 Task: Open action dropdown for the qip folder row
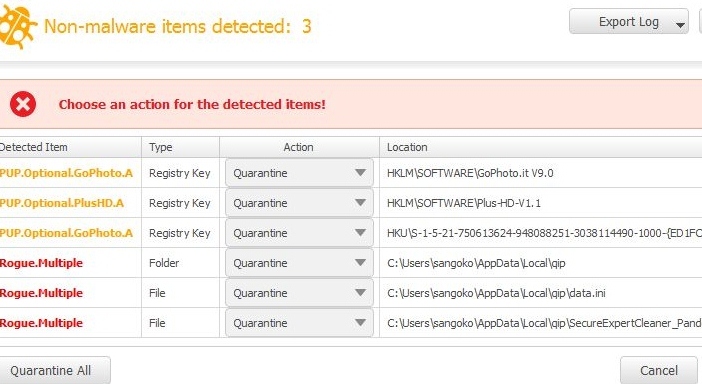click(x=299, y=263)
